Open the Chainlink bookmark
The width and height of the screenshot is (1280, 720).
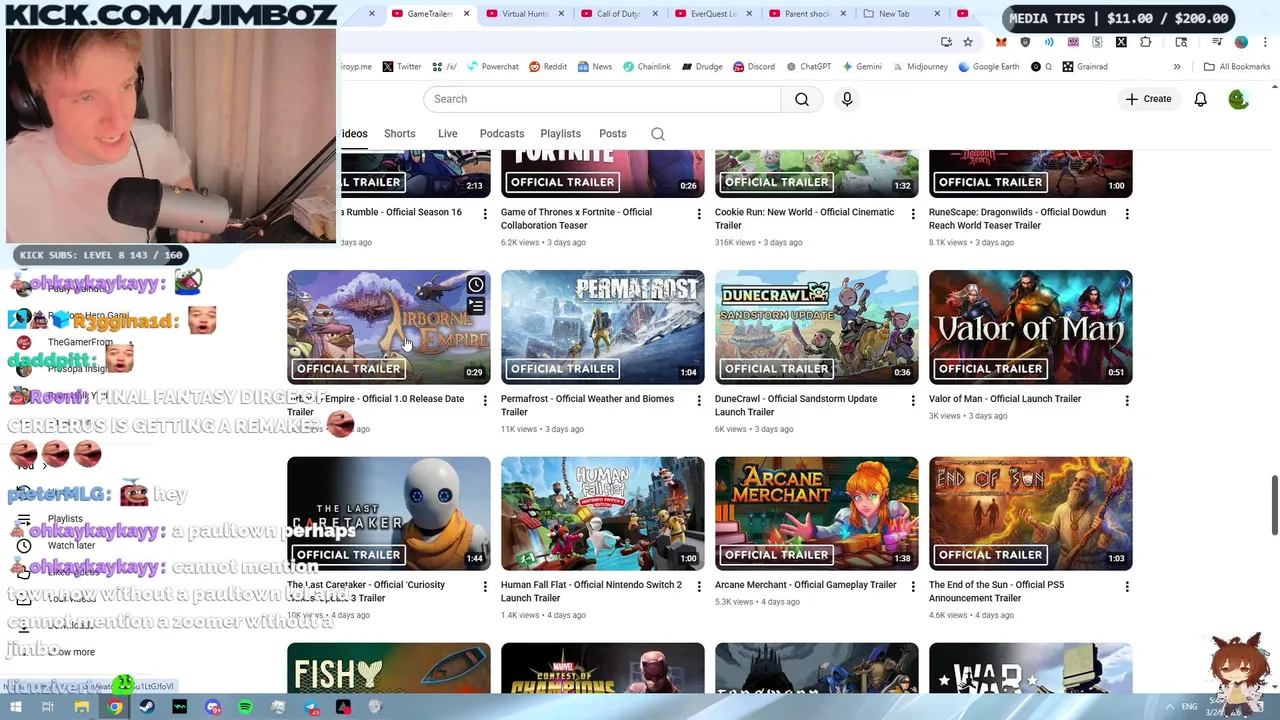click(646, 67)
